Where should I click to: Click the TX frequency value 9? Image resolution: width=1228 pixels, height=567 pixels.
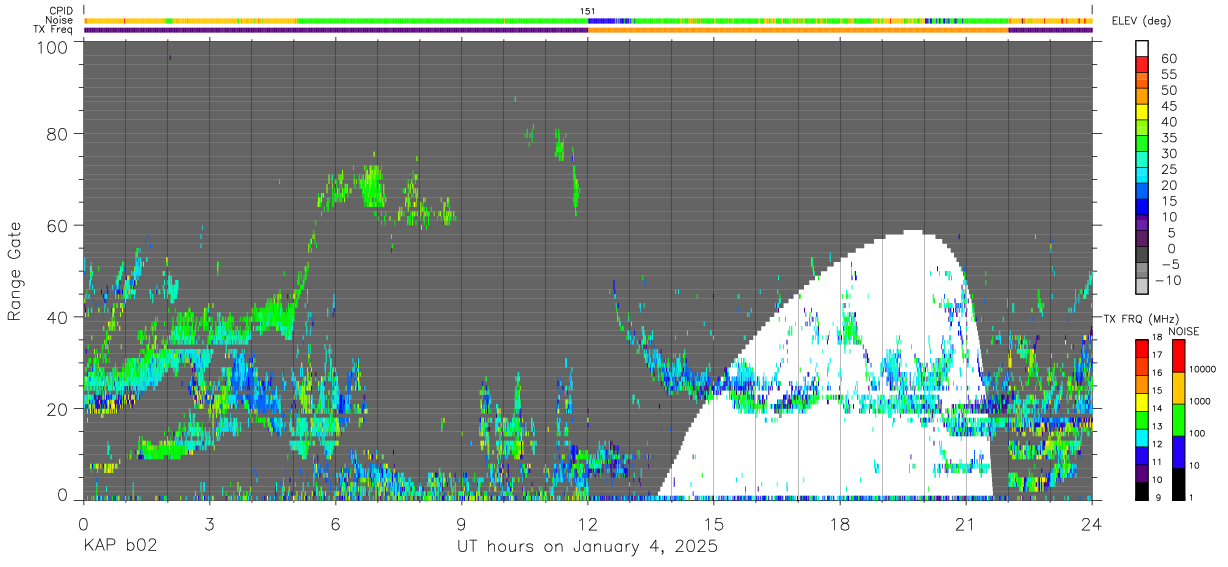[1156, 498]
